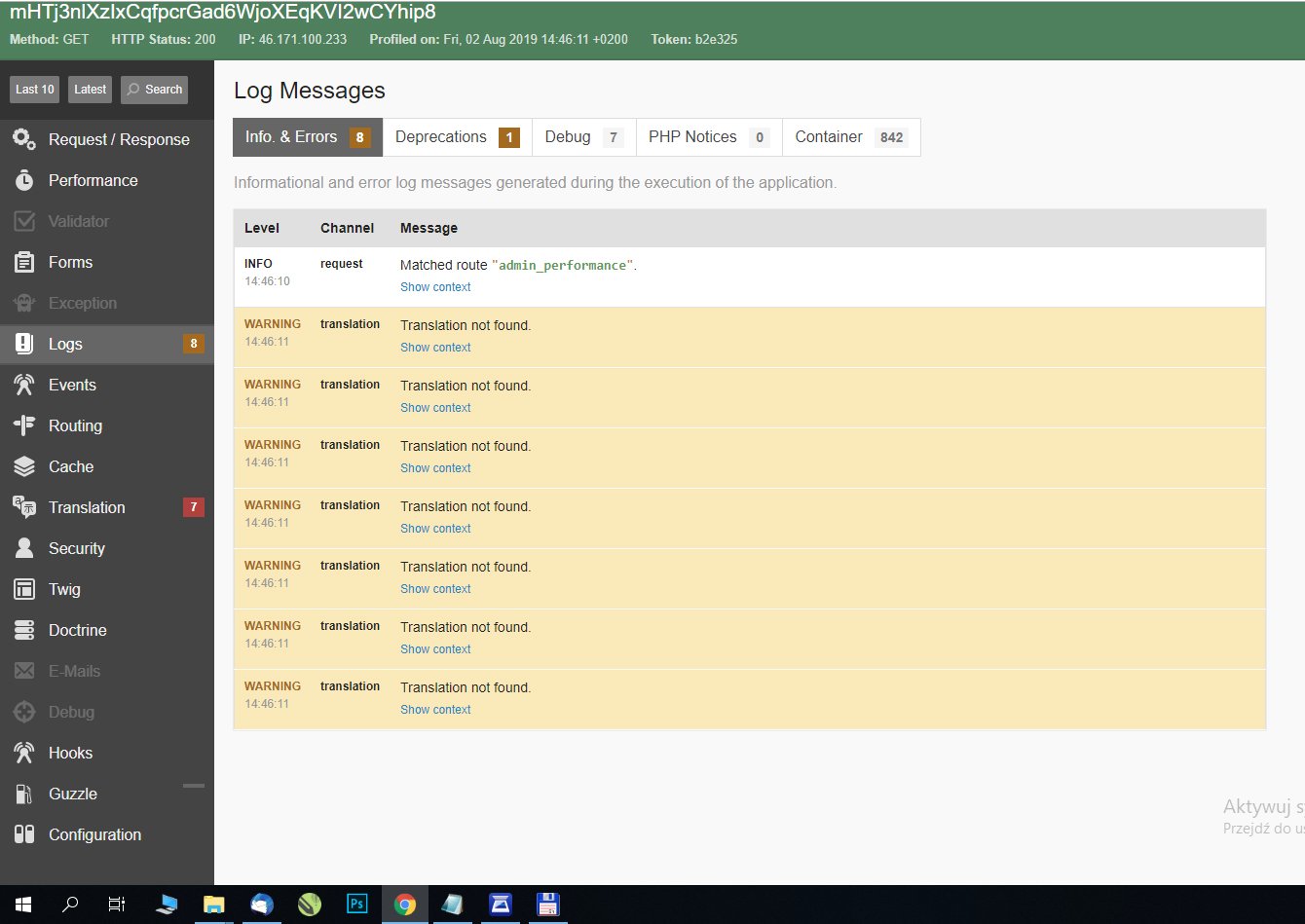Viewport: 1305px width, 924px height.
Task: Open the Routing signpost icon
Action: click(24, 425)
